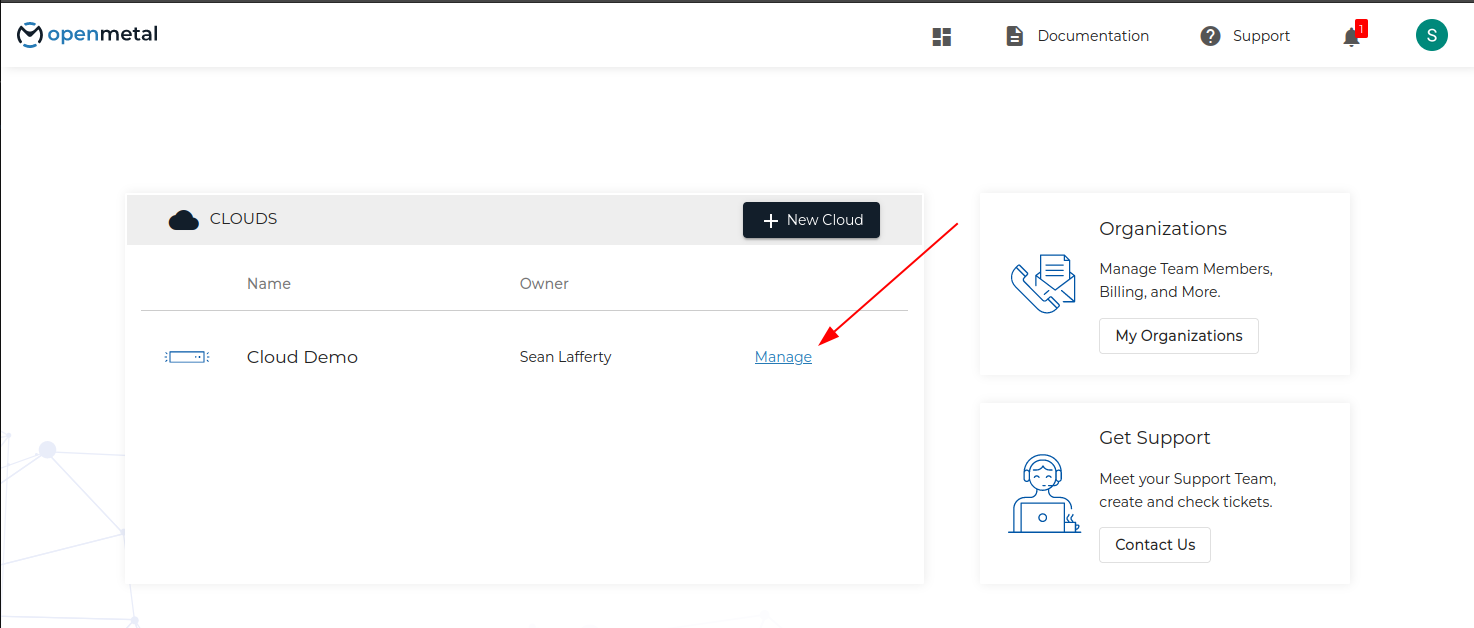
Task: Click the Cloud Demo server icon
Action: point(187,357)
